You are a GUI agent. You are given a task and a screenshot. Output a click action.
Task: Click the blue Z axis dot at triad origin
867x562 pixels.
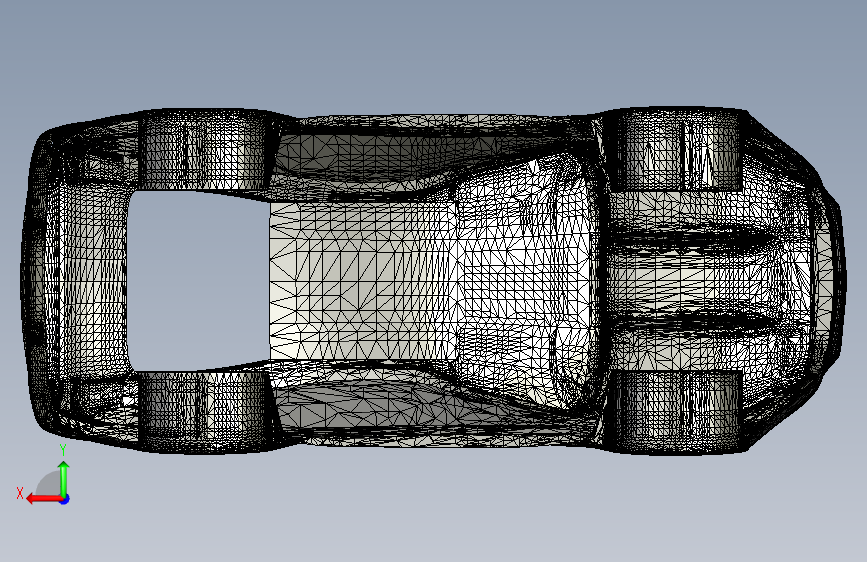tap(65, 499)
